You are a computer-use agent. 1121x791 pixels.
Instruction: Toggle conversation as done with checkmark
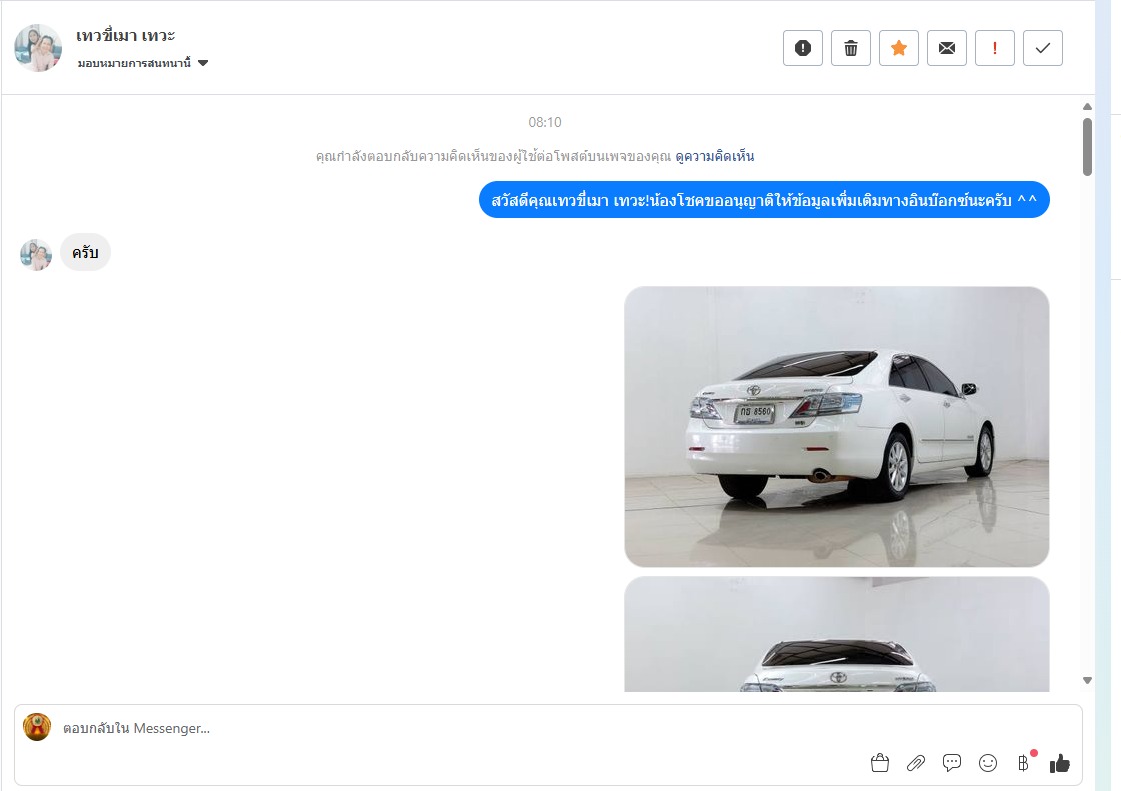[x=1042, y=48]
